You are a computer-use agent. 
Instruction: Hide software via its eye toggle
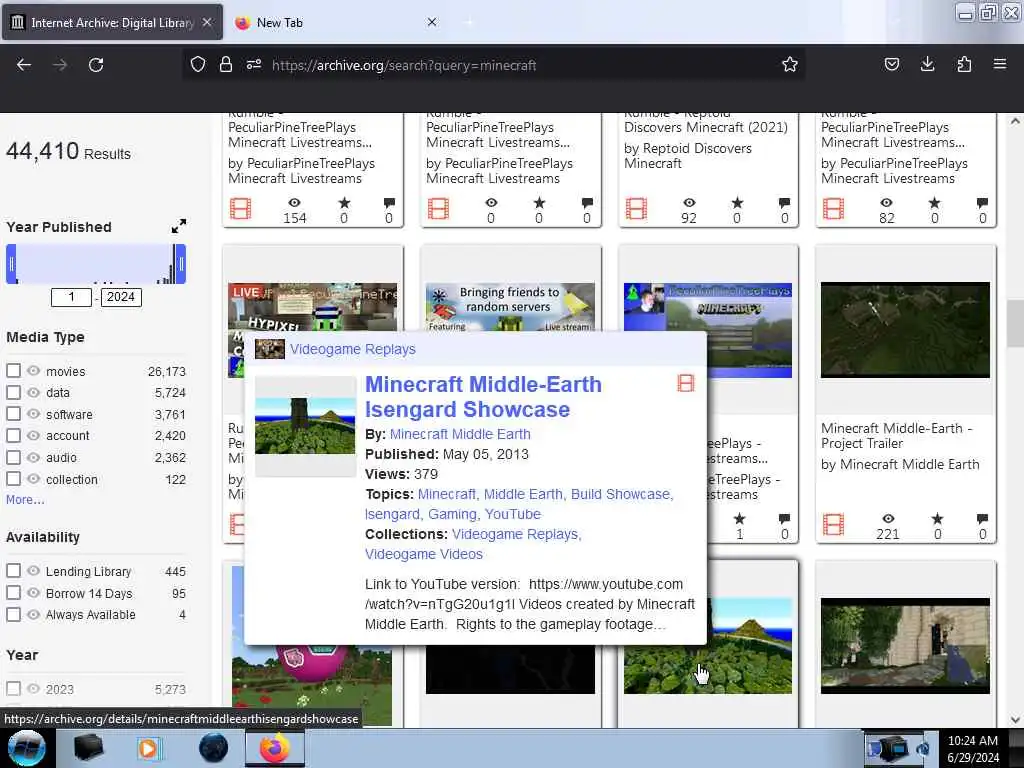pyautogui.click(x=33, y=414)
